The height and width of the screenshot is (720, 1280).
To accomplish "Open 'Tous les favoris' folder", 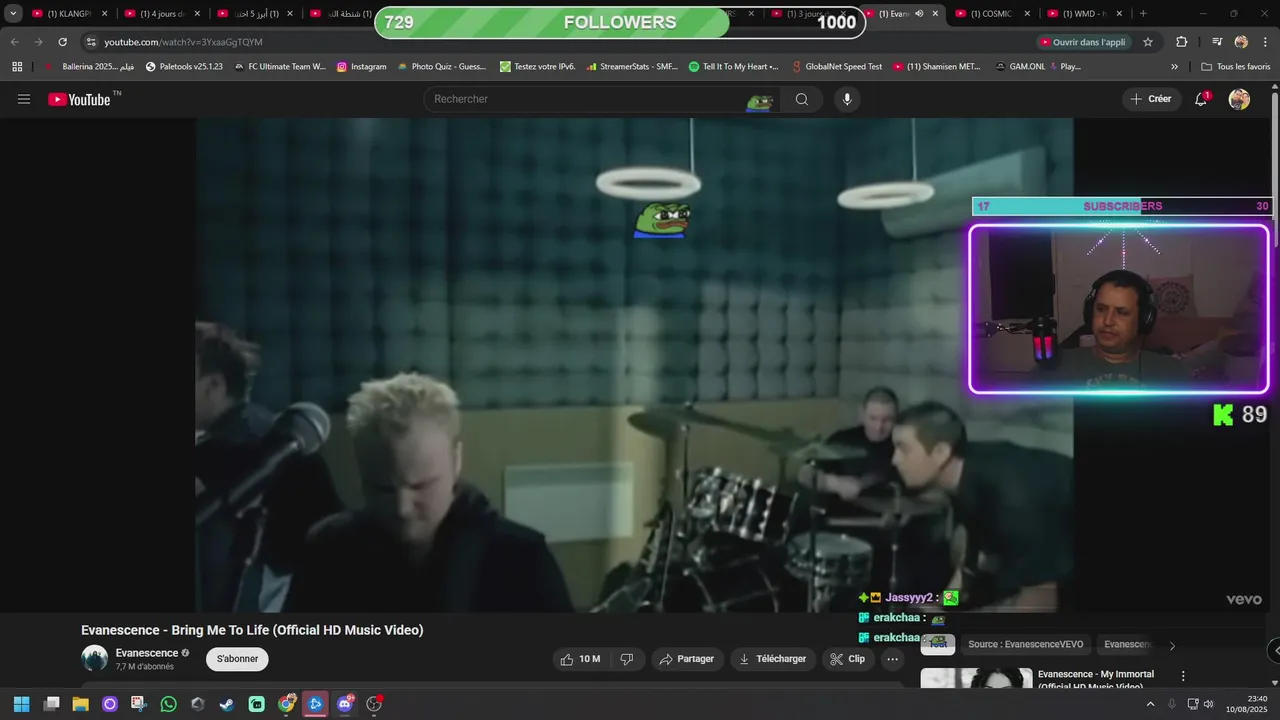I will [1235, 67].
